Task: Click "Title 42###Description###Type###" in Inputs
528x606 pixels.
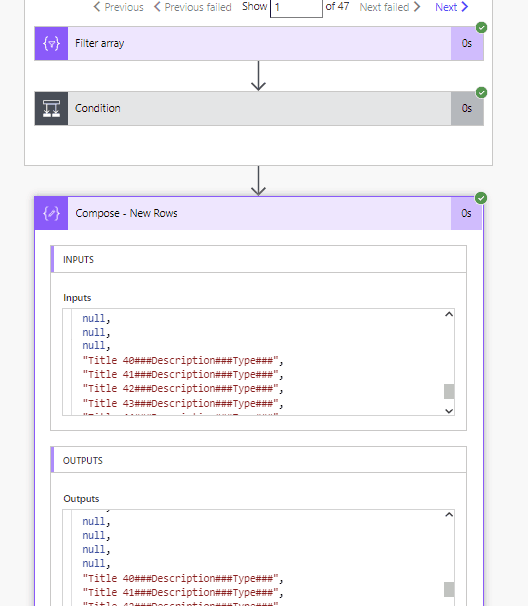Action: coord(183,388)
